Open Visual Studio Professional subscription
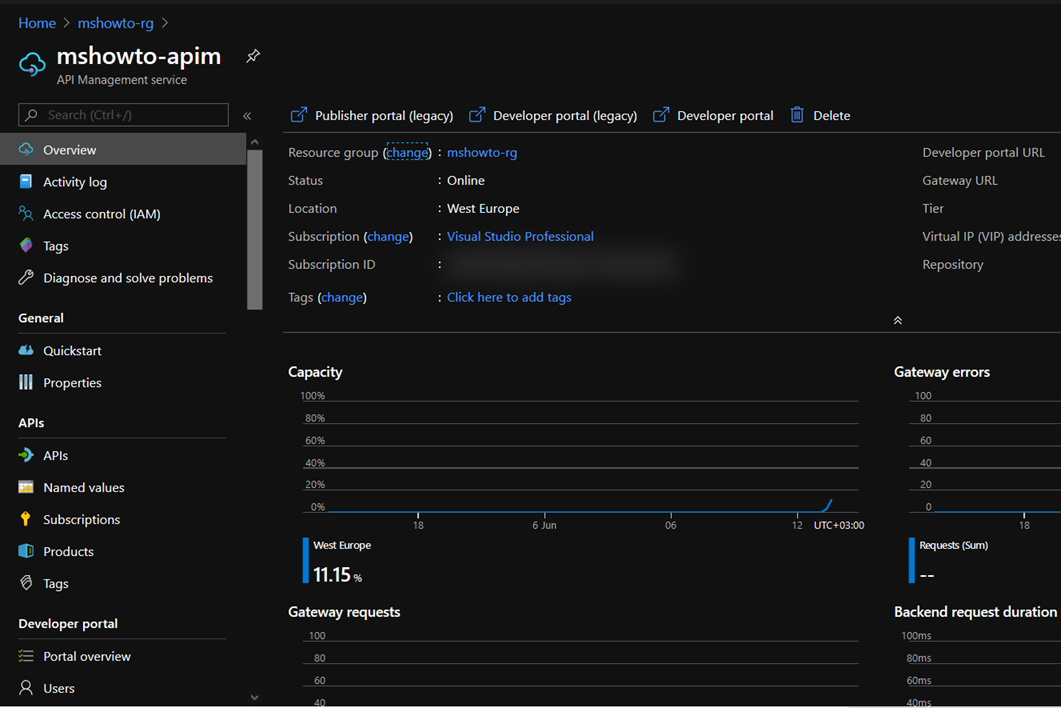 [520, 236]
